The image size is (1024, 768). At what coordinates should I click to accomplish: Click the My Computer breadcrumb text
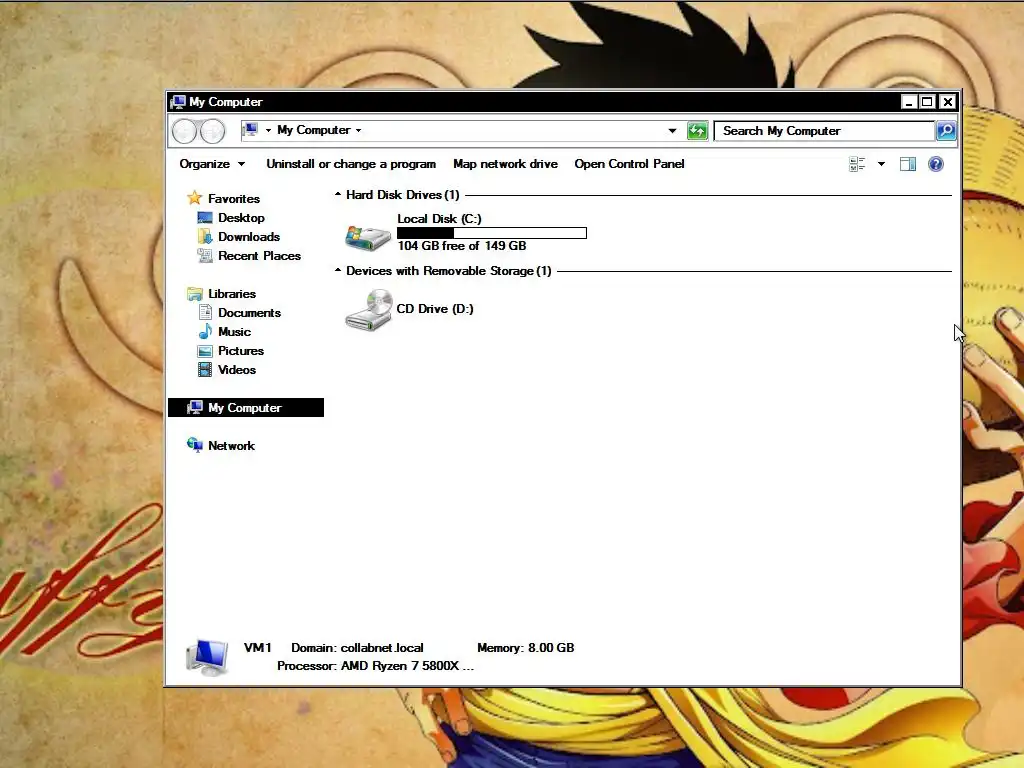(x=314, y=130)
